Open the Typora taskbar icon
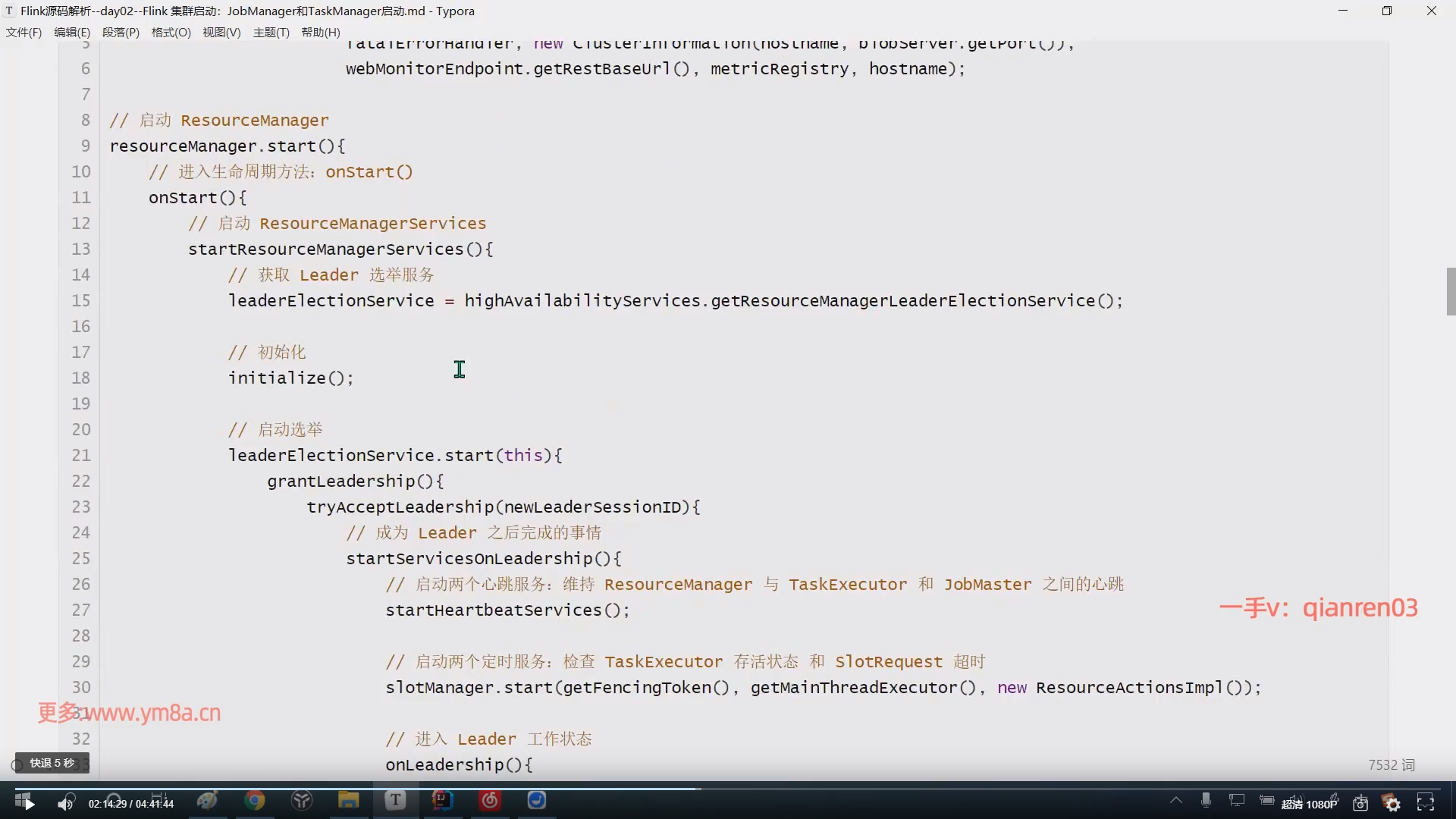Screen dimensions: 1456x819 (x=395, y=800)
